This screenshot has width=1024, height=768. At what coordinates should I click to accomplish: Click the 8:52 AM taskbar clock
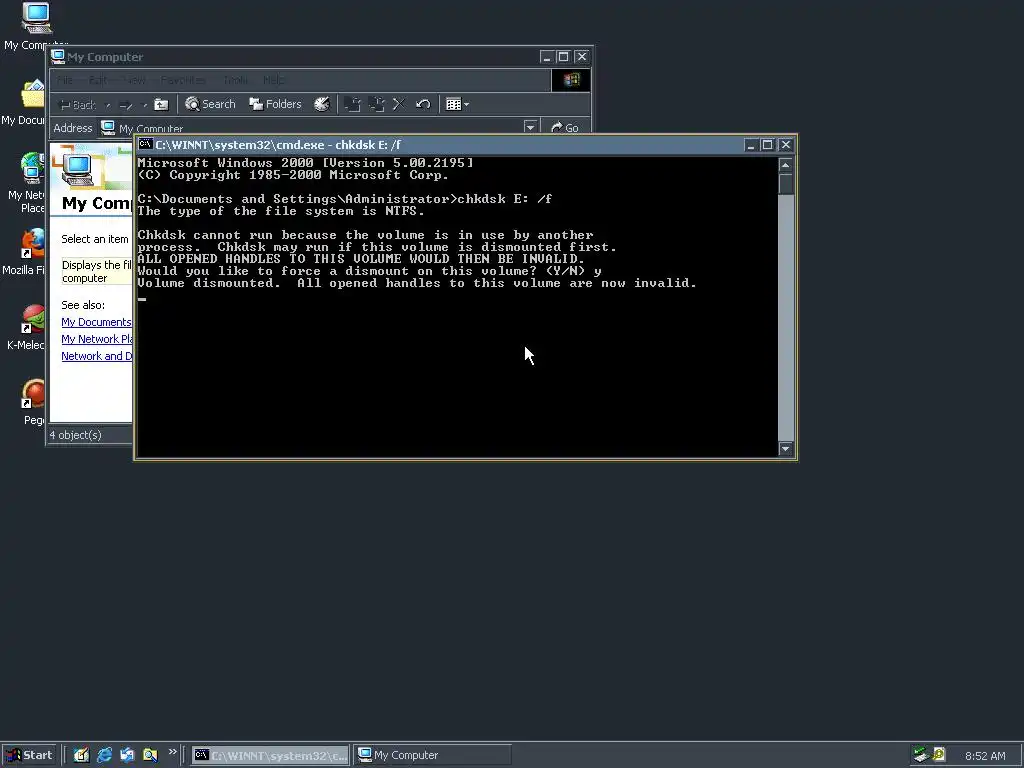(x=985, y=756)
